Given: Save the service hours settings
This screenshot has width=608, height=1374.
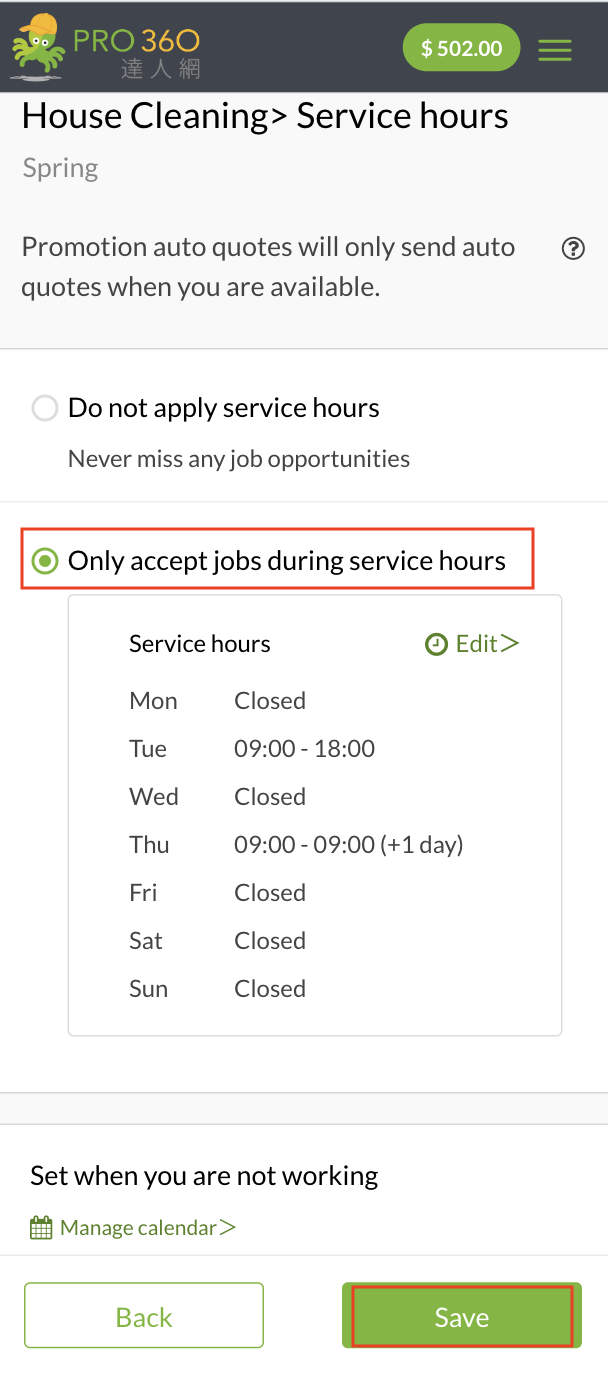Looking at the screenshot, I should (x=461, y=1317).
